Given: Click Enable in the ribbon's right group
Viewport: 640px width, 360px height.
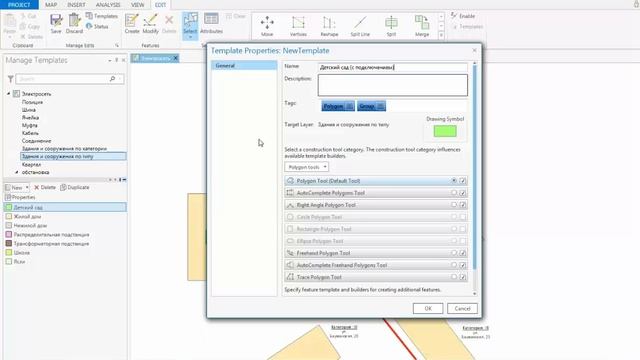Looking at the screenshot, I should coord(463,16).
